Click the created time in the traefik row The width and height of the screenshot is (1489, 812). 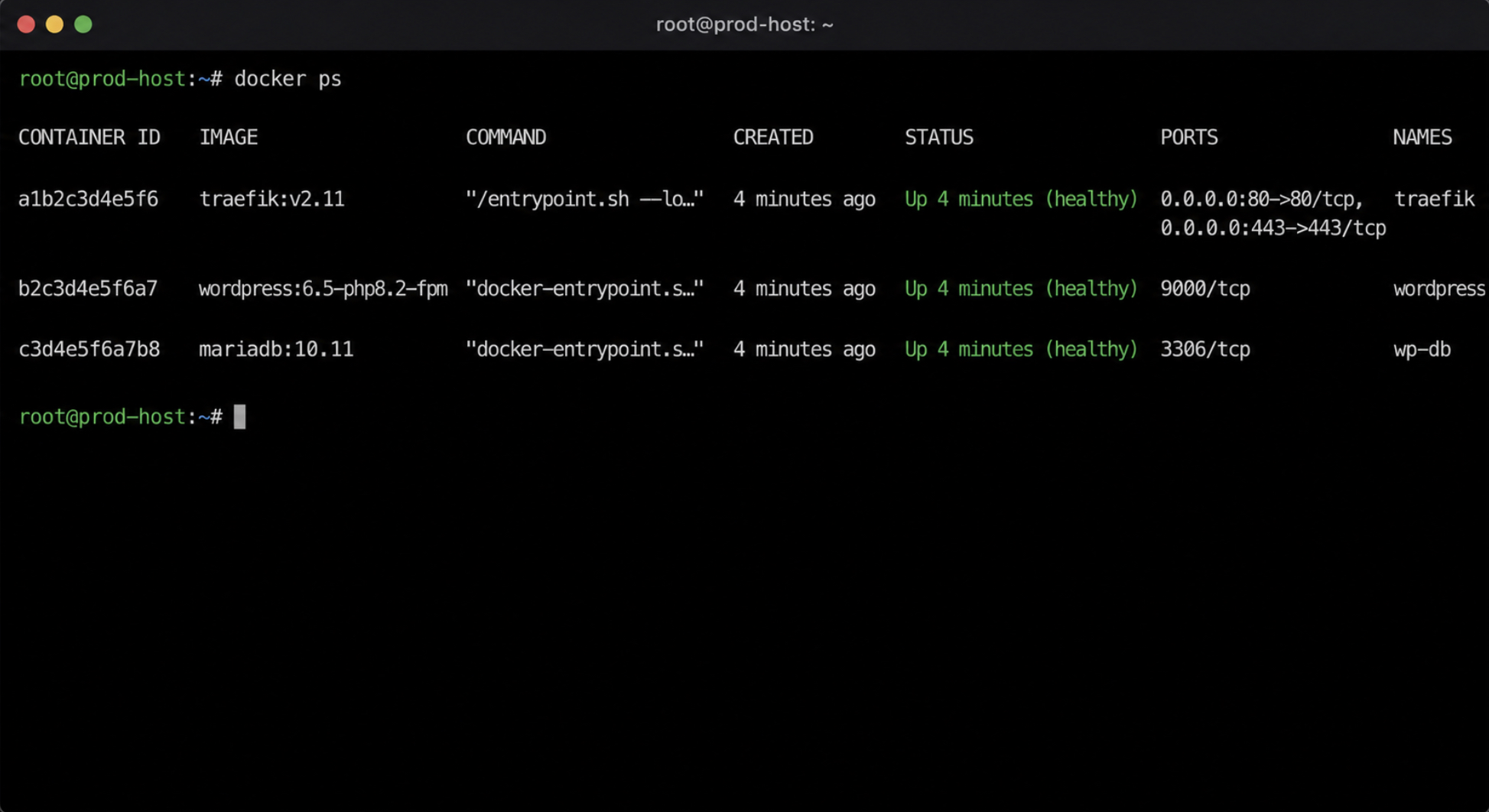805,200
